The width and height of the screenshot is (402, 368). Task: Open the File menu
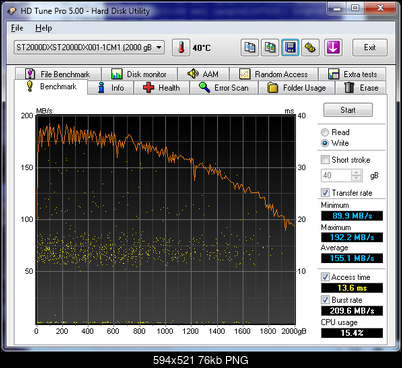tap(17, 28)
